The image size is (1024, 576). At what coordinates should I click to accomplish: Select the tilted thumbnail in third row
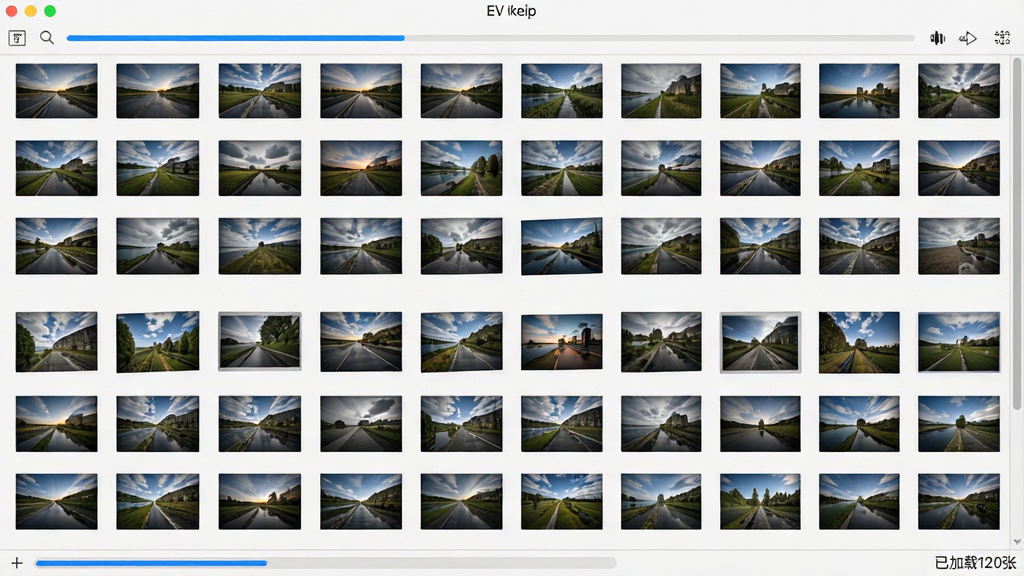point(562,246)
